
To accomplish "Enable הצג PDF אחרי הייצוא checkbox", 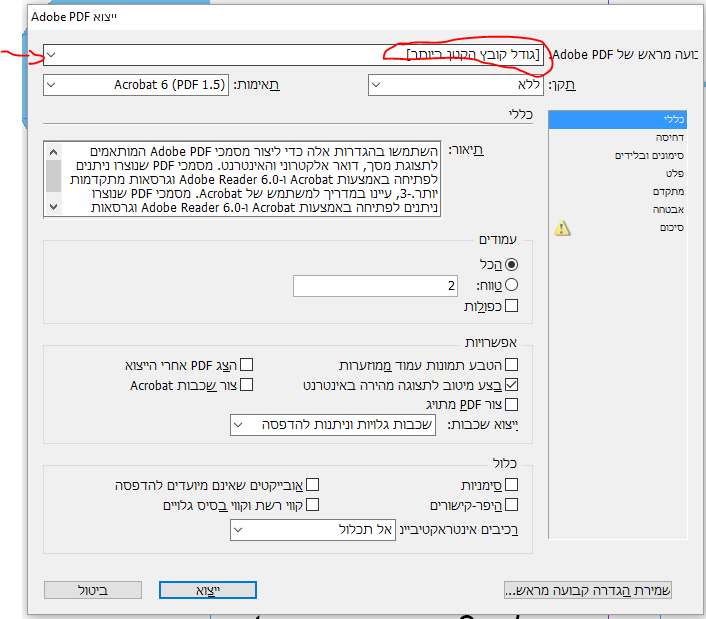I will point(247,364).
